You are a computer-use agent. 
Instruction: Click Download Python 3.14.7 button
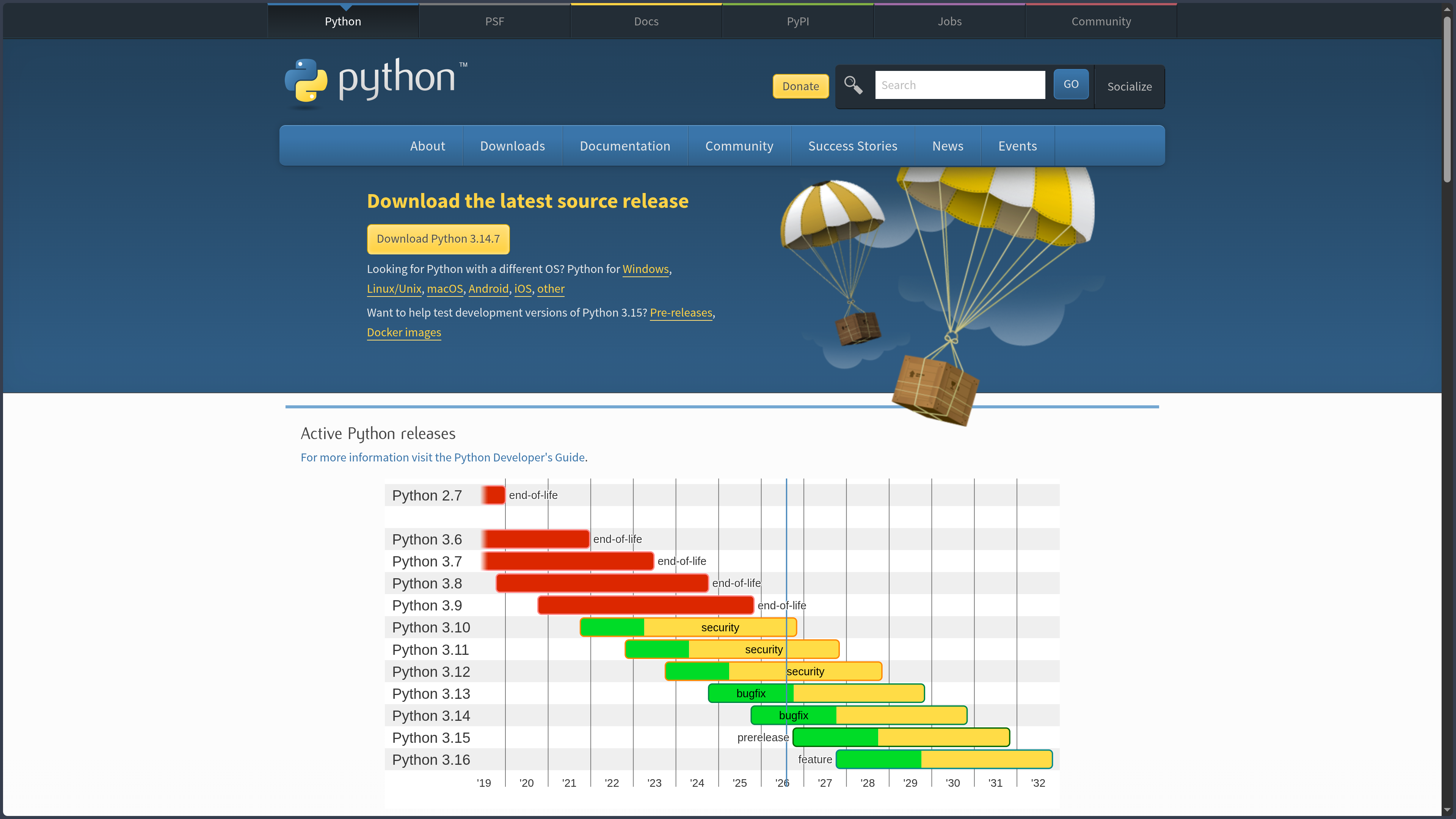438,238
